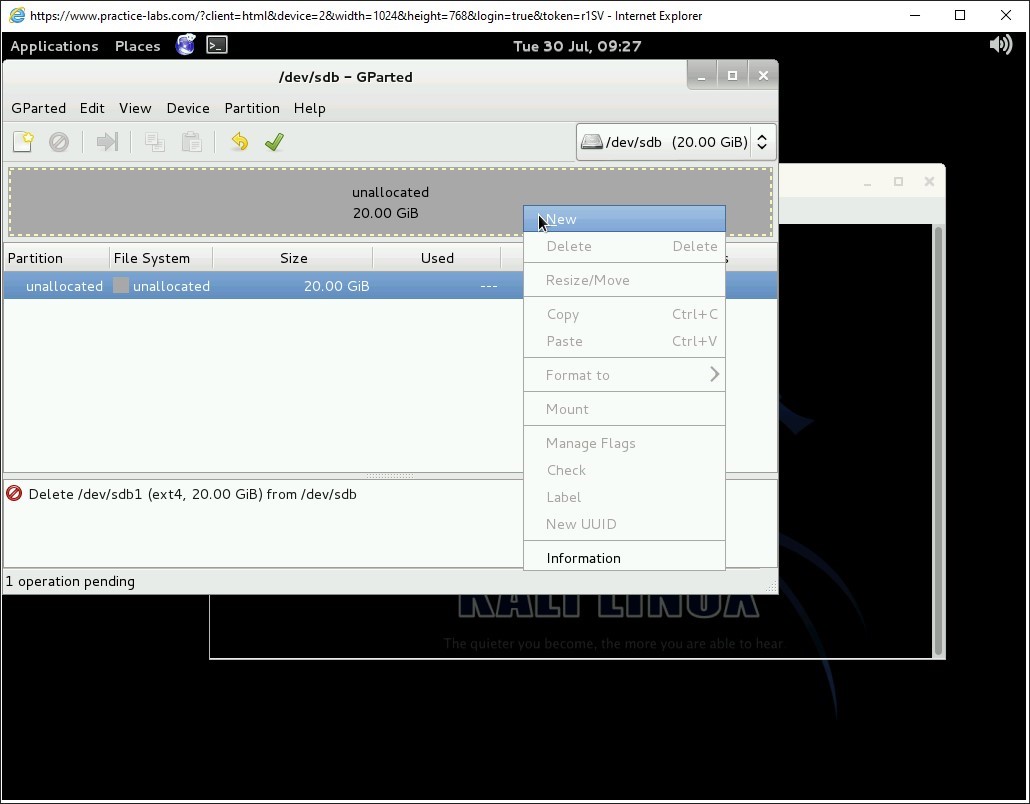Screen dimensions: 1030x804
Task: Click the undo last operation arrow icon
Action: click(x=239, y=142)
